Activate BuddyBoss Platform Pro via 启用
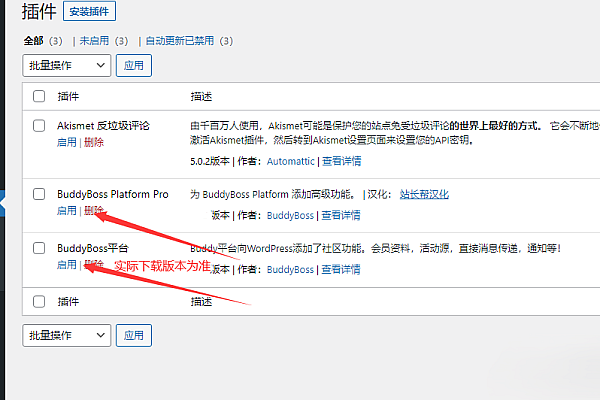Screen dimensions: 600x400 67,211
